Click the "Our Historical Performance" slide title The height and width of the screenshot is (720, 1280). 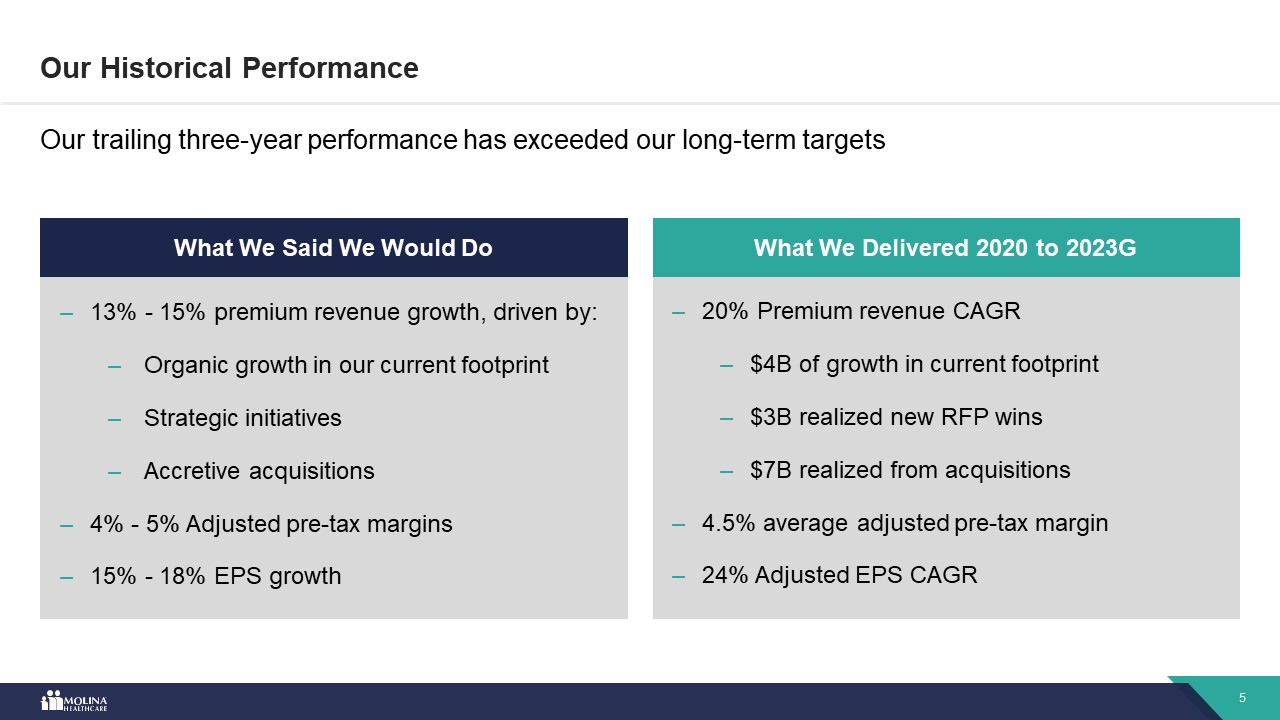[229, 68]
